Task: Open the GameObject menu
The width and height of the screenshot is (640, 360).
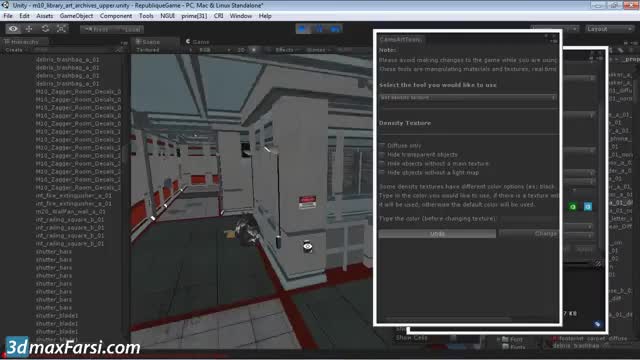Action: [x=76, y=16]
